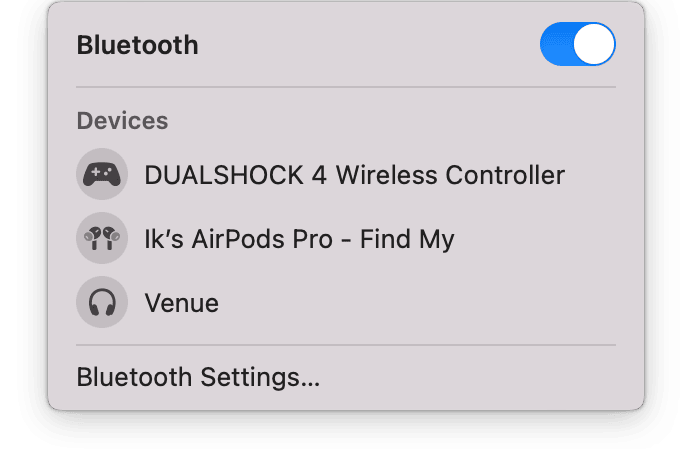Click the AirPods Pro earbuds icon
Image resolution: width=692 pixels, height=466 pixels.
coord(102,238)
